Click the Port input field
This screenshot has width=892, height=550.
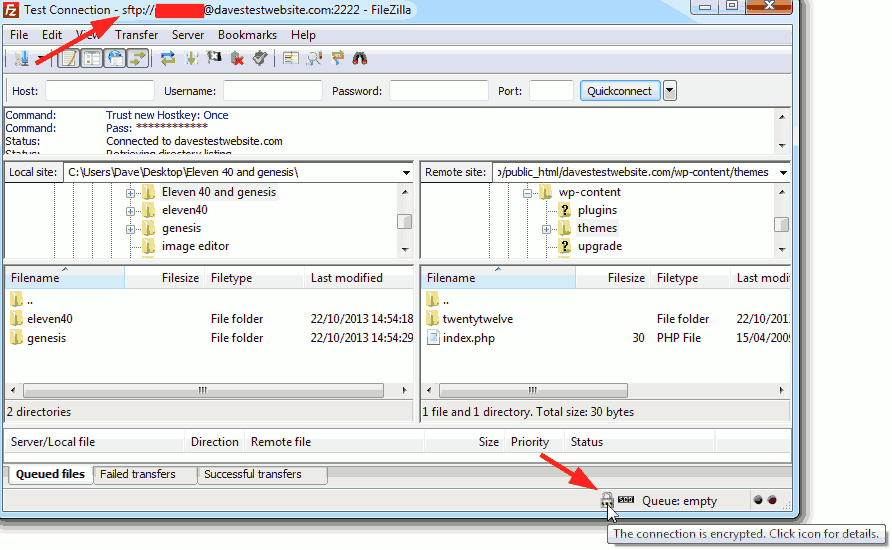pos(551,90)
